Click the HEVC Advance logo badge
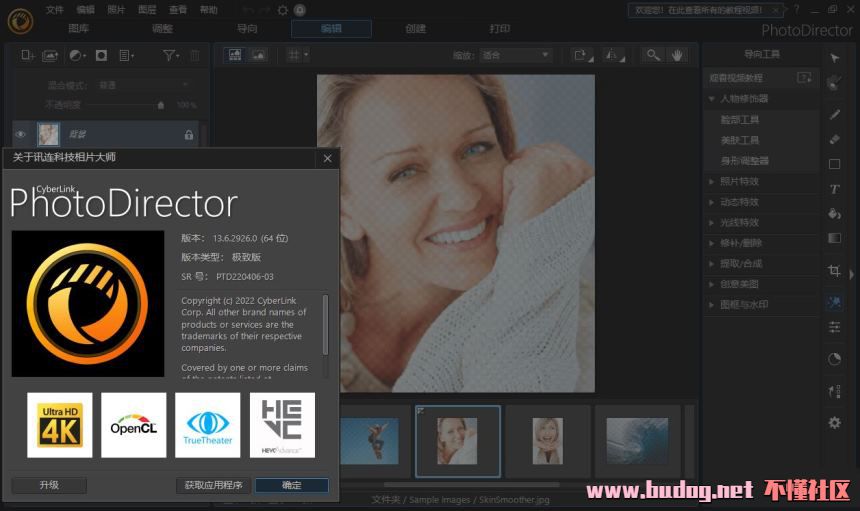The image size is (860, 511). 282,425
